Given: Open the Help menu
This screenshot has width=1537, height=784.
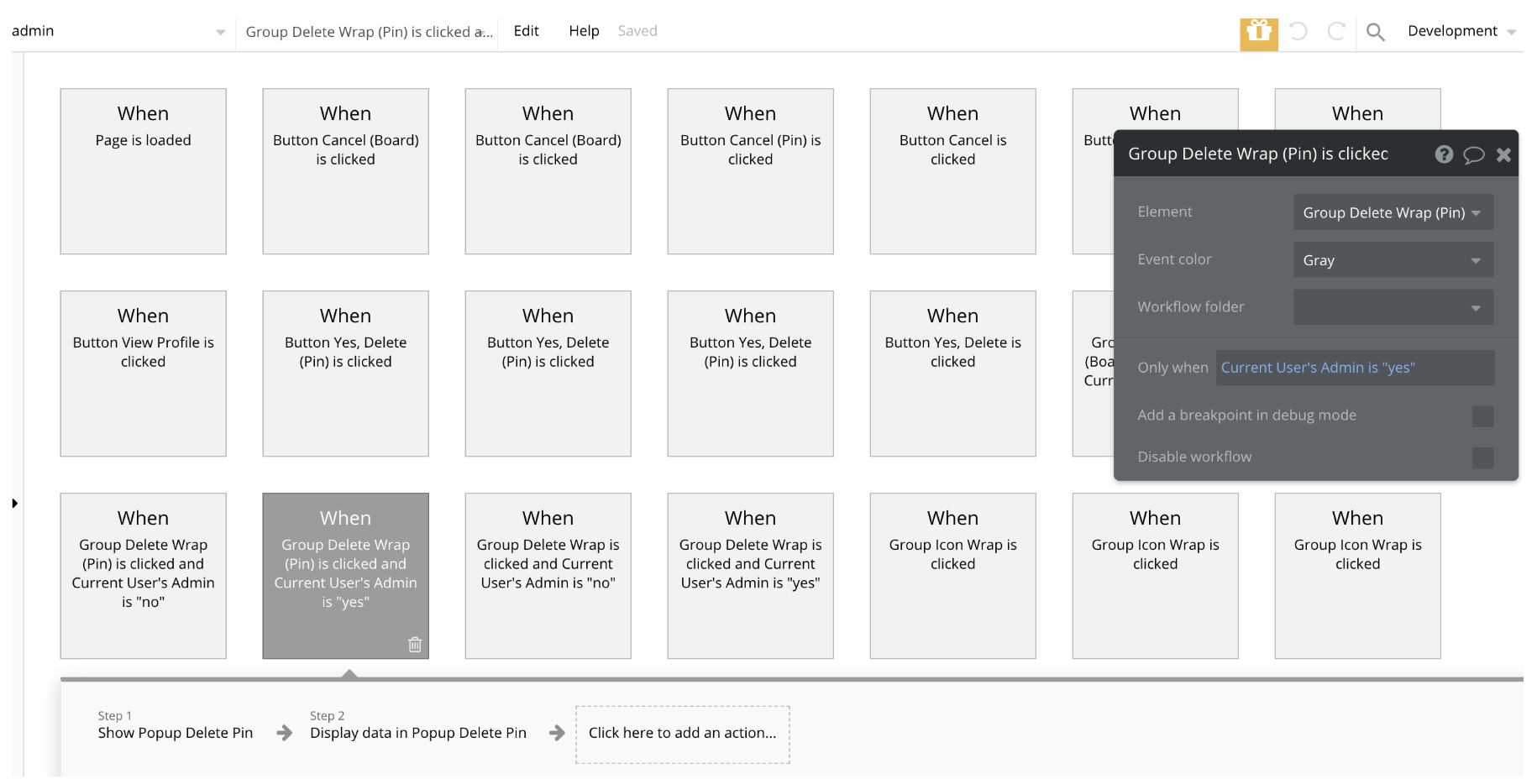Looking at the screenshot, I should pos(584,31).
